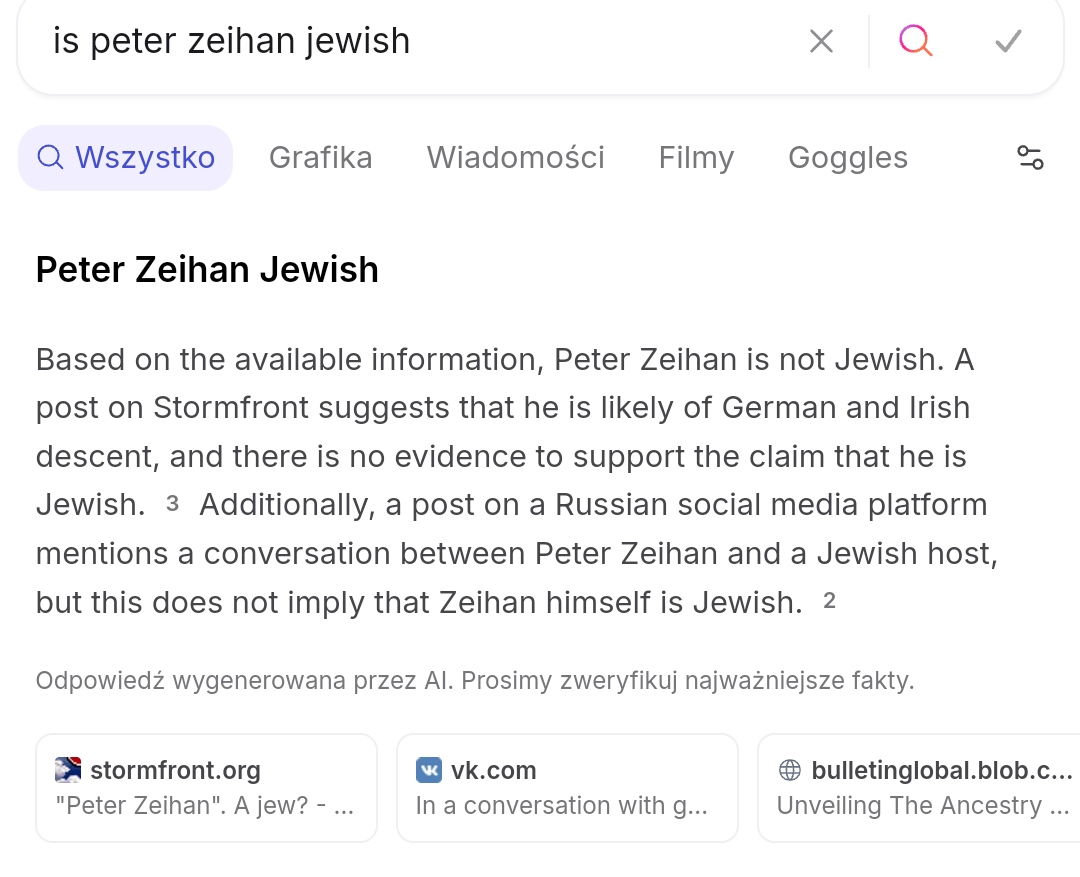Click the stormfront.org favicon

68,770
